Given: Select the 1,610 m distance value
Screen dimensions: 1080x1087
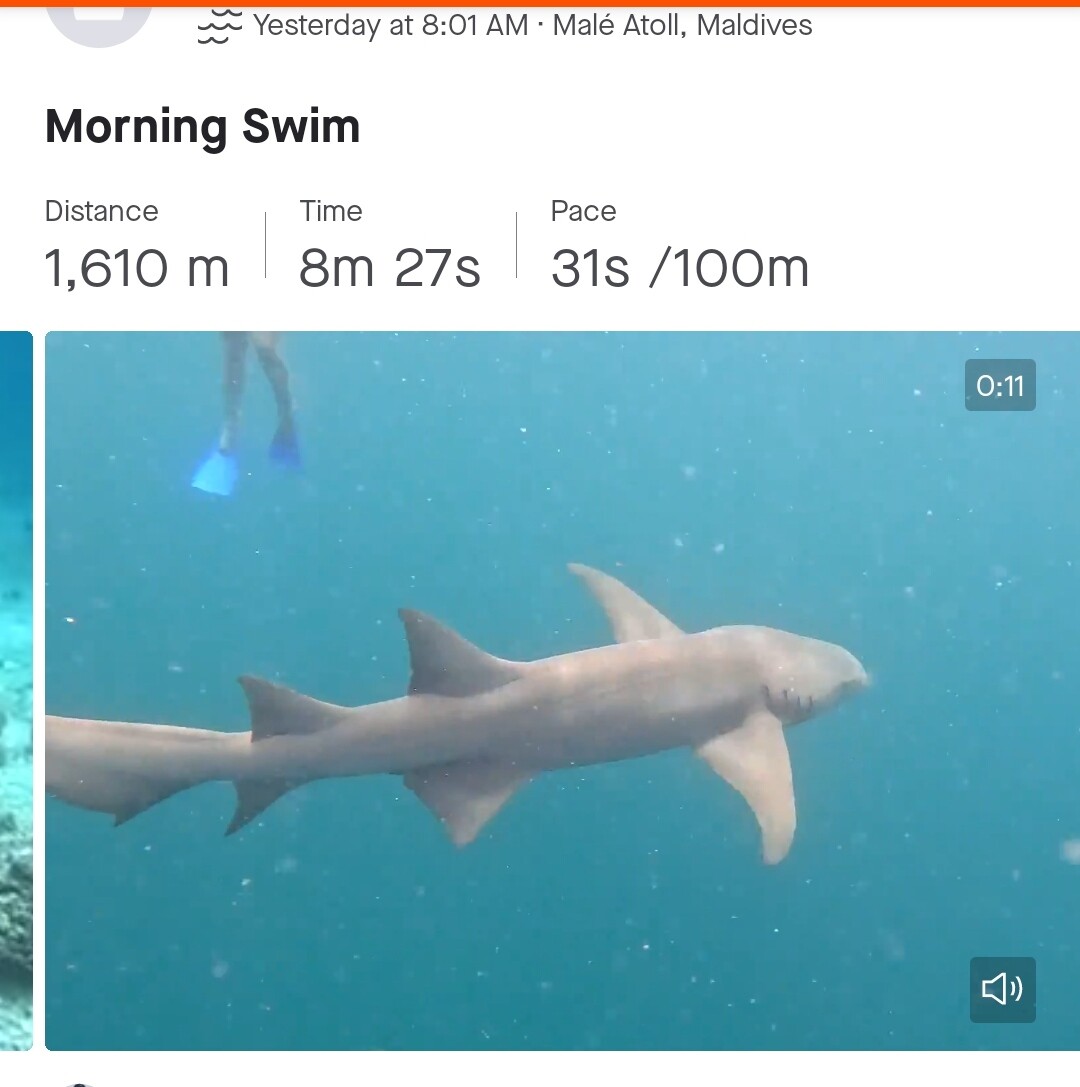Looking at the screenshot, I should pos(137,268).
